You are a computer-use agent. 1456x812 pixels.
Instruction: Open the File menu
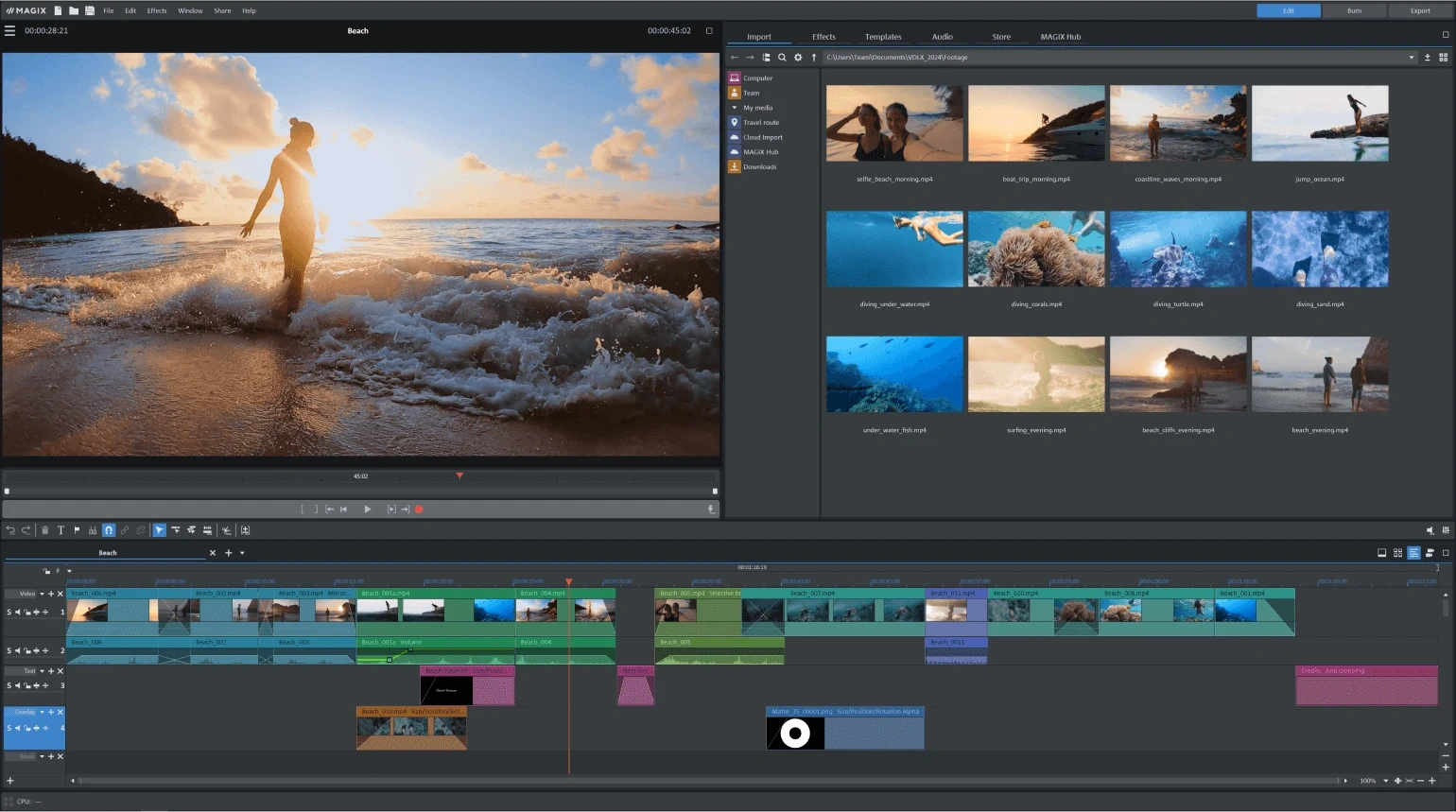pyautogui.click(x=109, y=10)
